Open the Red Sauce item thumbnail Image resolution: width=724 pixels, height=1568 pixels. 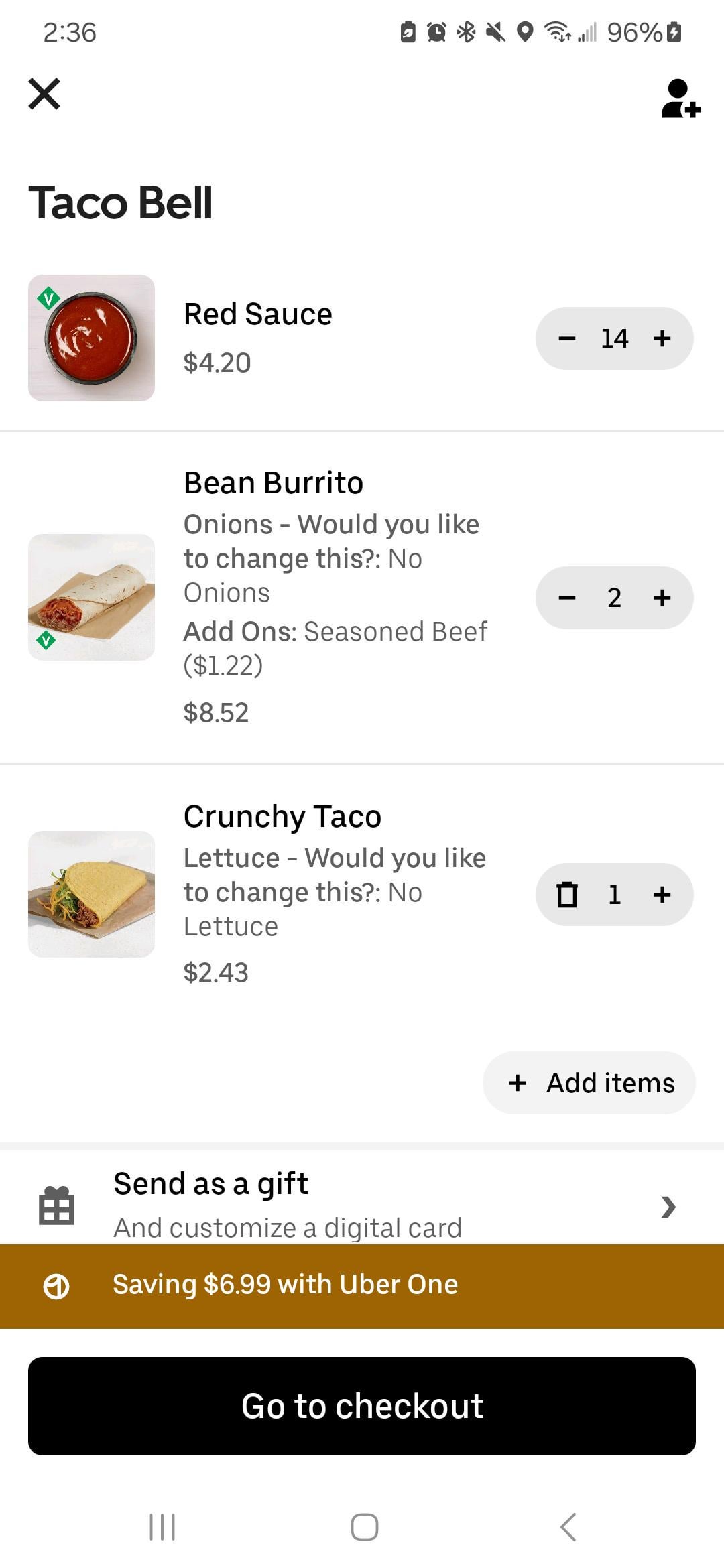91,338
